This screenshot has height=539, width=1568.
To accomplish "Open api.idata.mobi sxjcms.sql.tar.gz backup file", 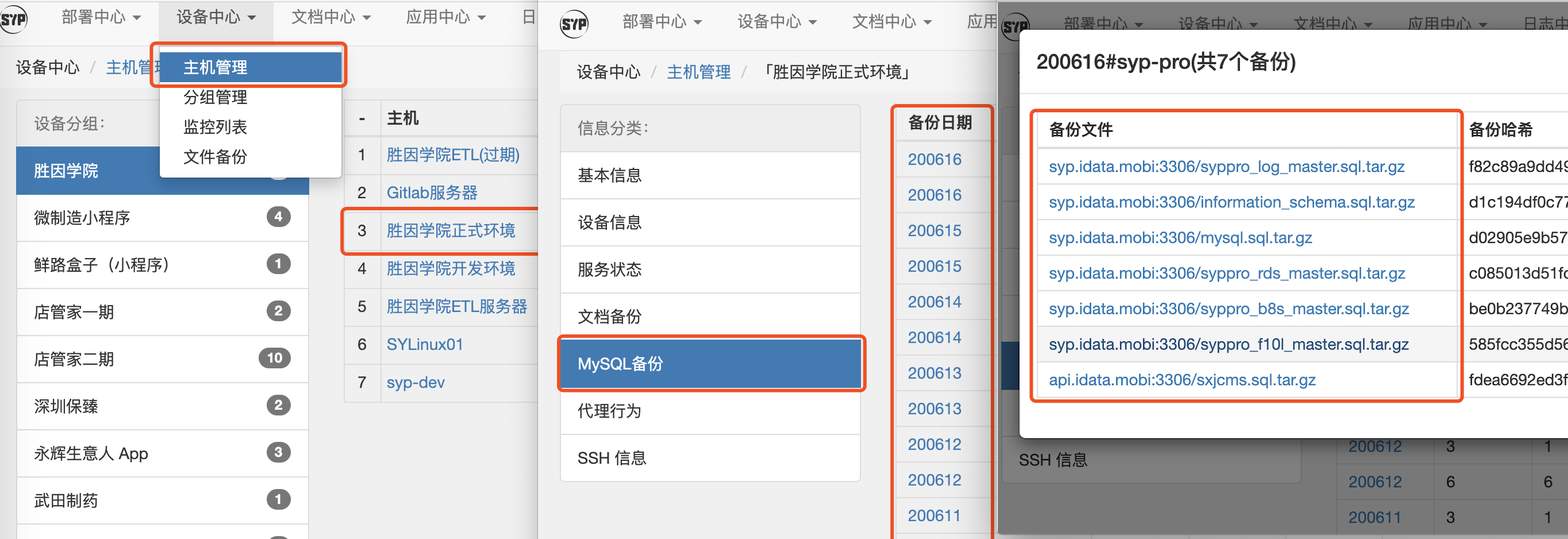I will (x=1182, y=380).
